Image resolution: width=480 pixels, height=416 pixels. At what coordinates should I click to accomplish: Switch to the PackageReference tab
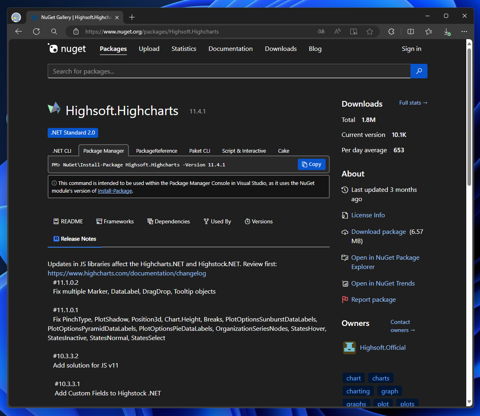click(156, 151)
